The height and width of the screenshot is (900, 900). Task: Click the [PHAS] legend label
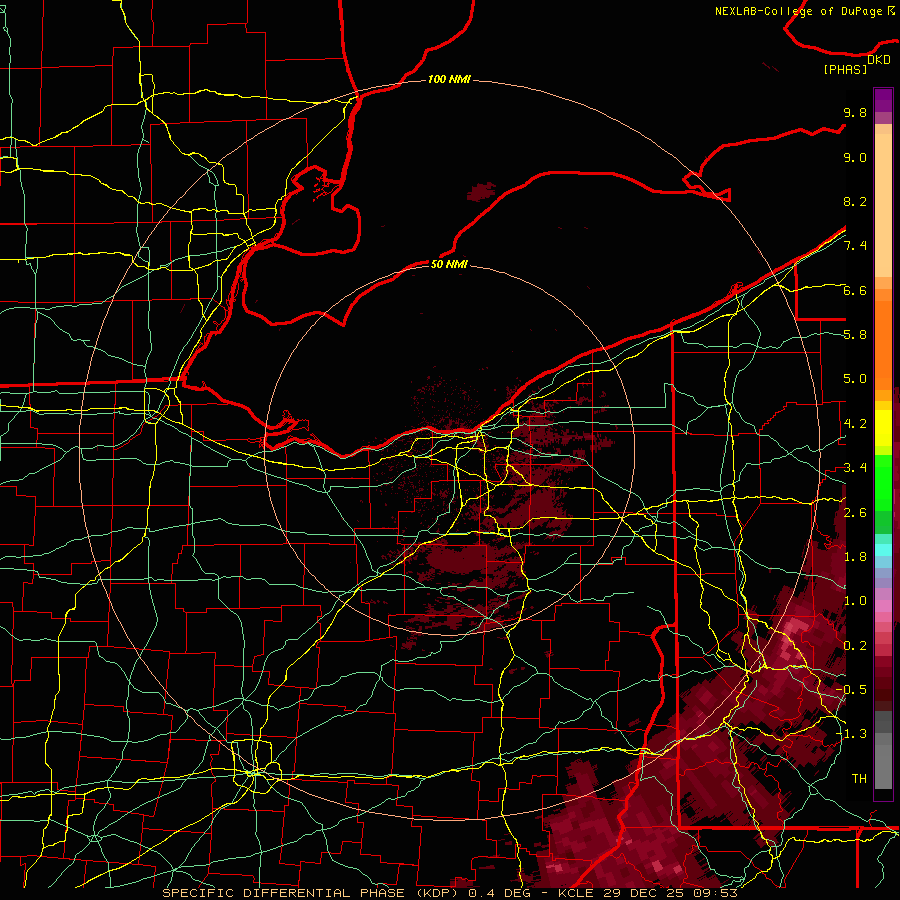point(845,70)
